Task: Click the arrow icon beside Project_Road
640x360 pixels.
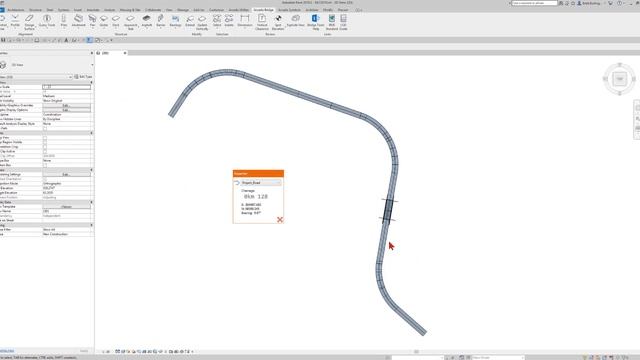Action: (x=237, y=183)
